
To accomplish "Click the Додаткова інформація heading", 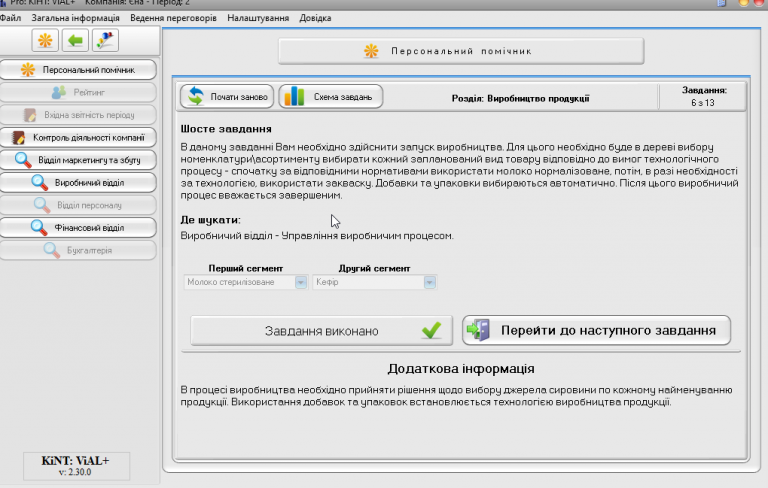I will pyautogui.click(x=461, y=368).
